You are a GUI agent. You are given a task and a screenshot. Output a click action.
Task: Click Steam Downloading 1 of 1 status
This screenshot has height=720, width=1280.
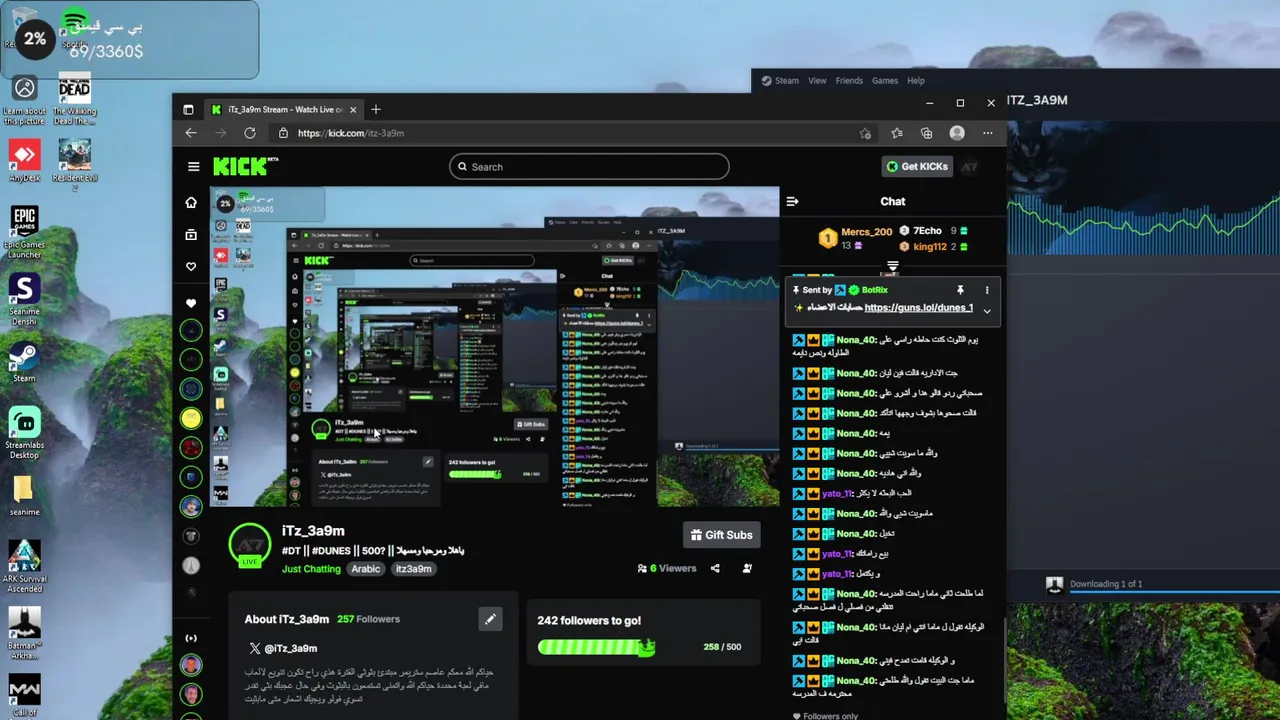coord(1106,584)
